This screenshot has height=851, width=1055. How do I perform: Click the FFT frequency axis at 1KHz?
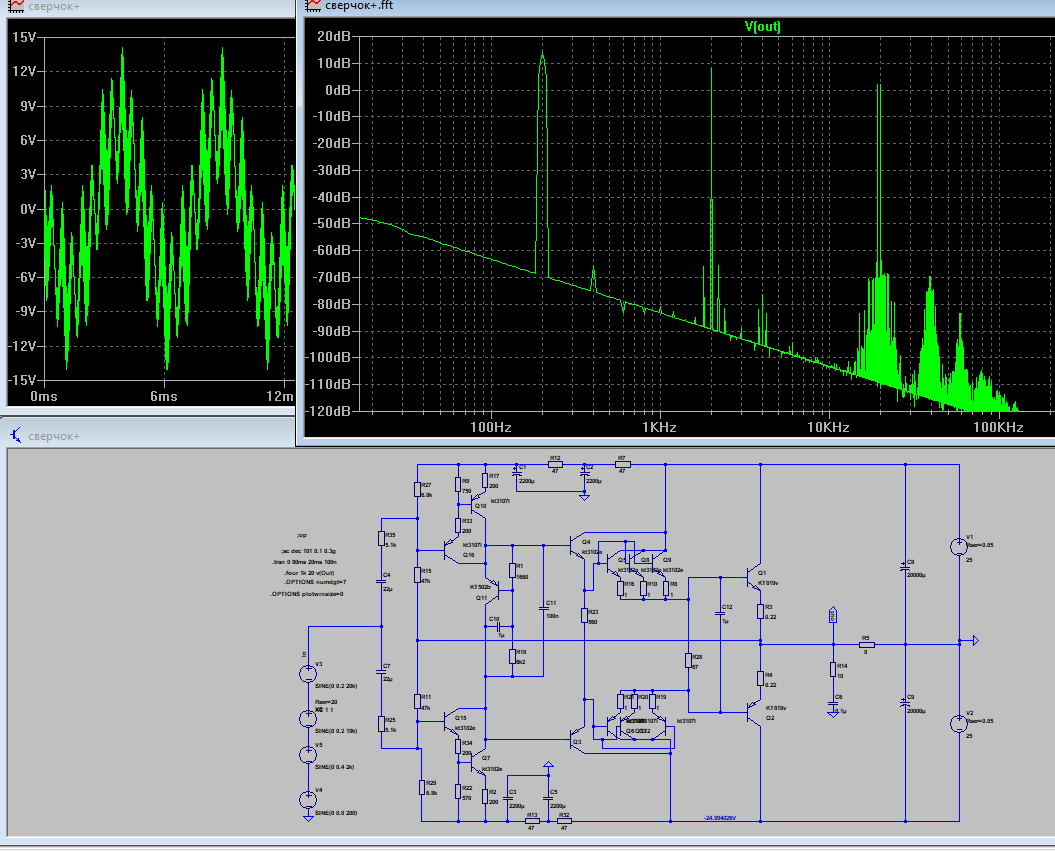pos(659,427)
